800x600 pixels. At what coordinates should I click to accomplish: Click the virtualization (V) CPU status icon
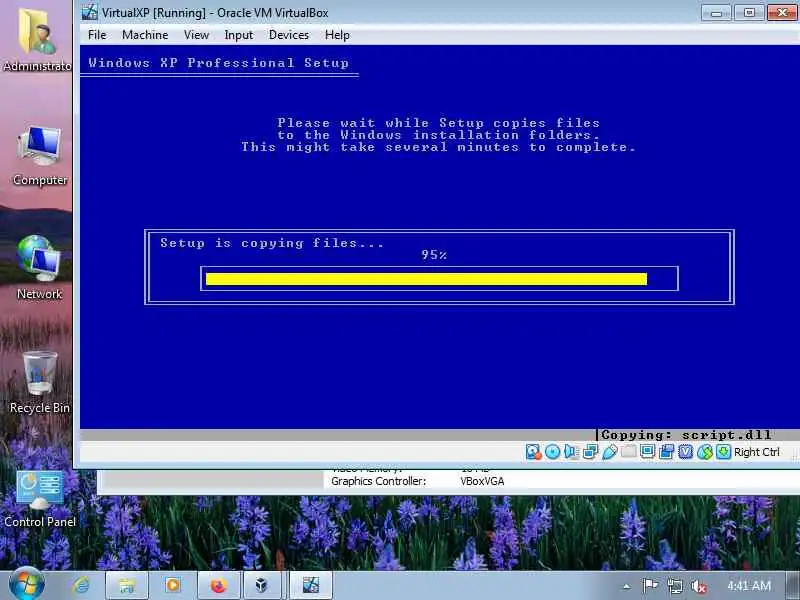point(686,452)
